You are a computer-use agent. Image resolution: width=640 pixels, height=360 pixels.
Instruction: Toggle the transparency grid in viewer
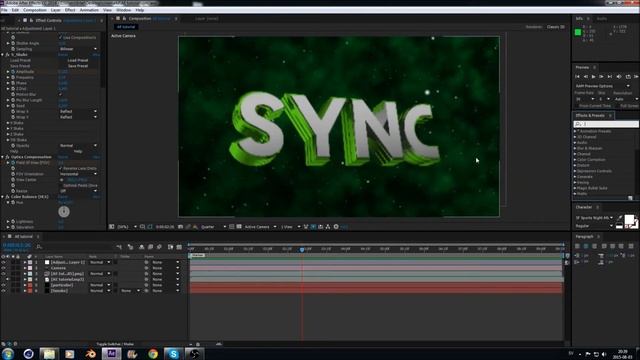click(239, 227)
